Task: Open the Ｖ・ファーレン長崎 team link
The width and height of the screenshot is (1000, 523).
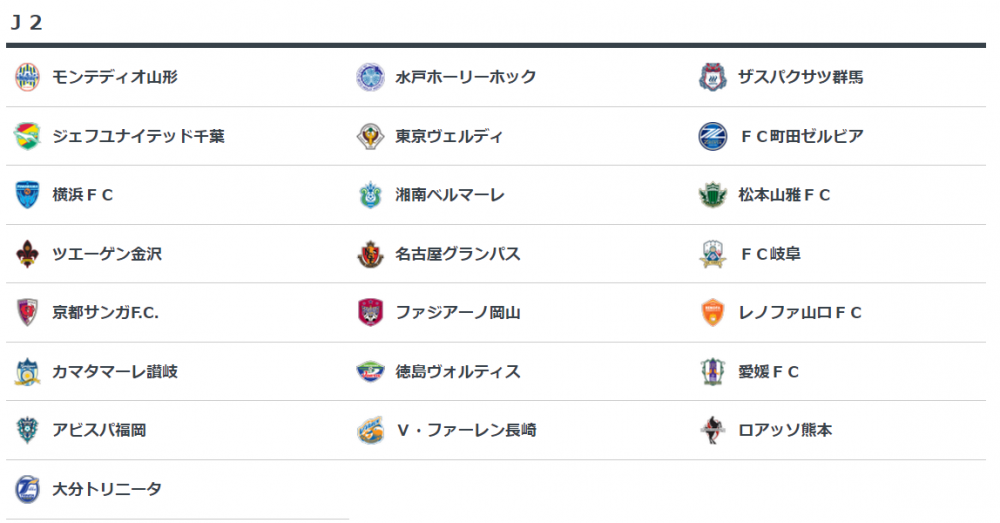Action: click(x=465, y=431)
